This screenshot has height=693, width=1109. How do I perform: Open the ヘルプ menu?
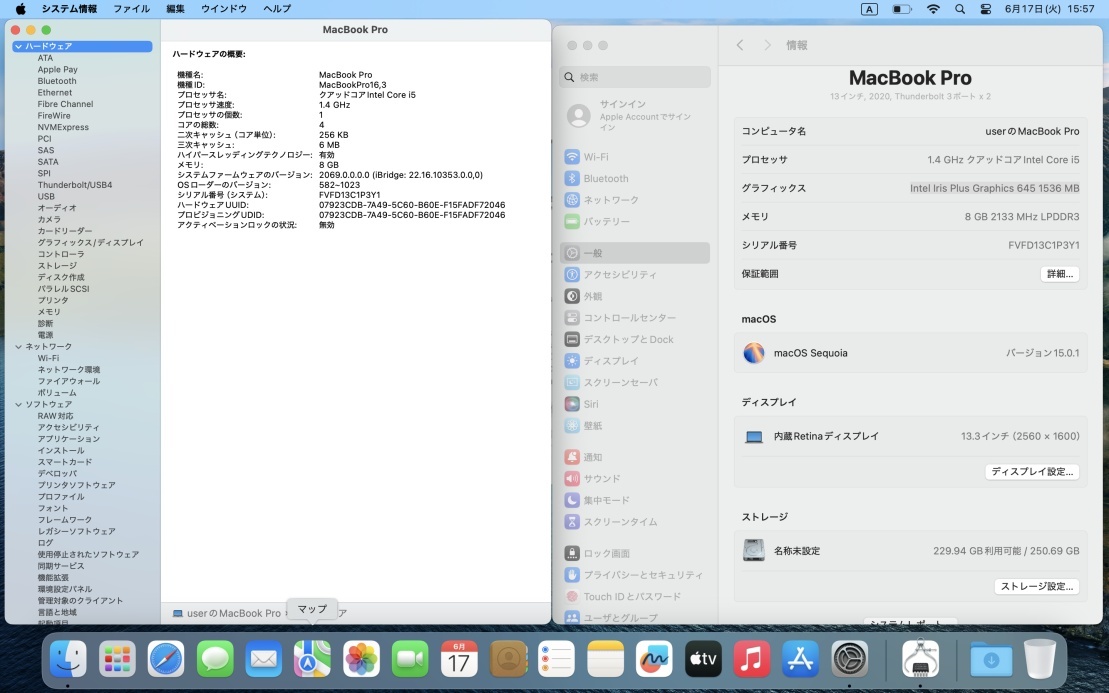click(277, 9)
